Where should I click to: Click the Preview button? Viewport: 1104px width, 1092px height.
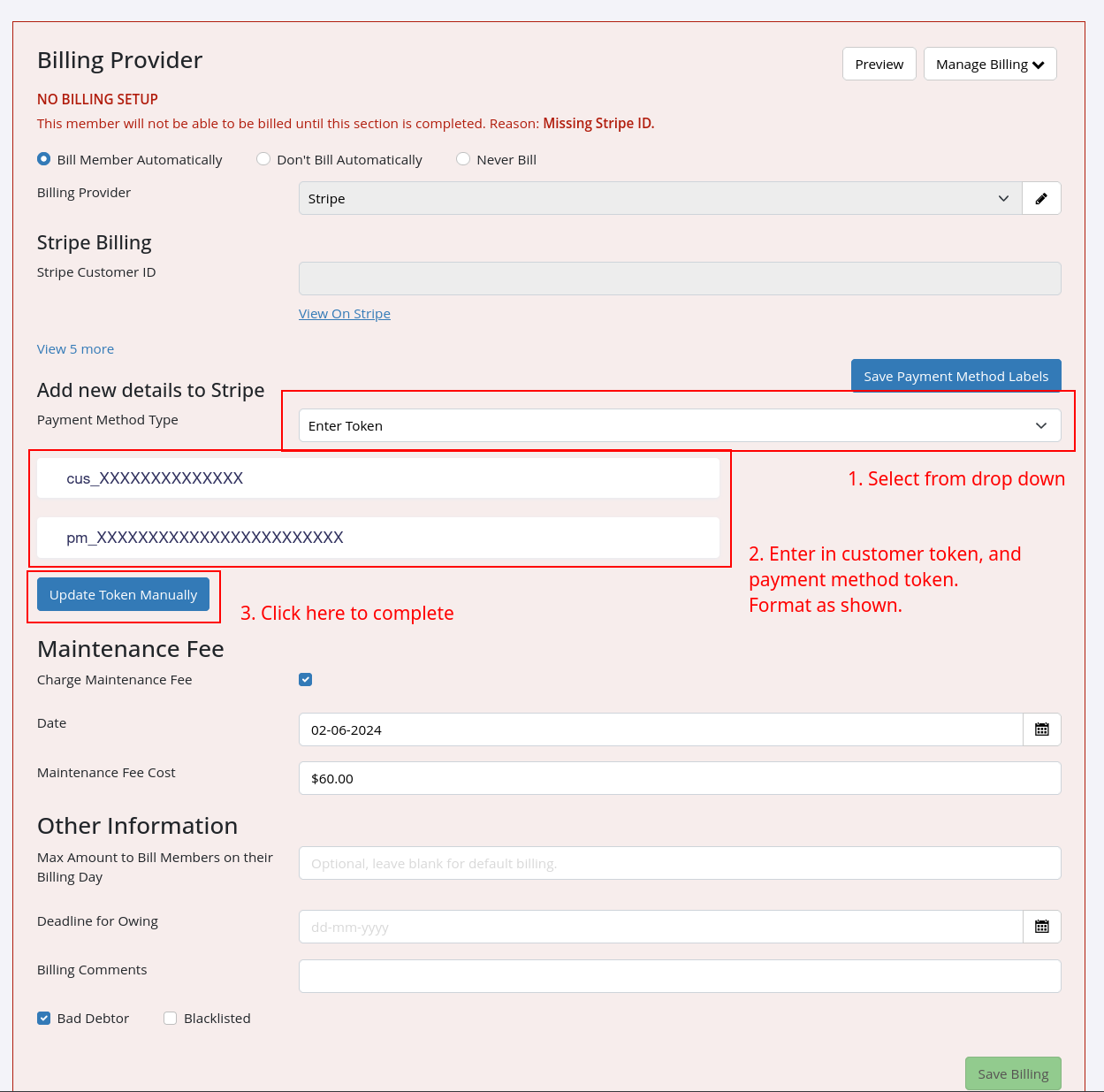[879, 64]
